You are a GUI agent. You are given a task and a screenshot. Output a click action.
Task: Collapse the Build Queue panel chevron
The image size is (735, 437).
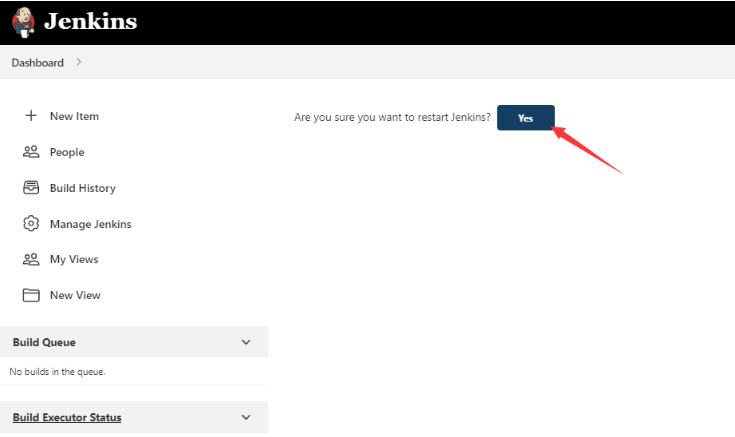coord(246,342)
